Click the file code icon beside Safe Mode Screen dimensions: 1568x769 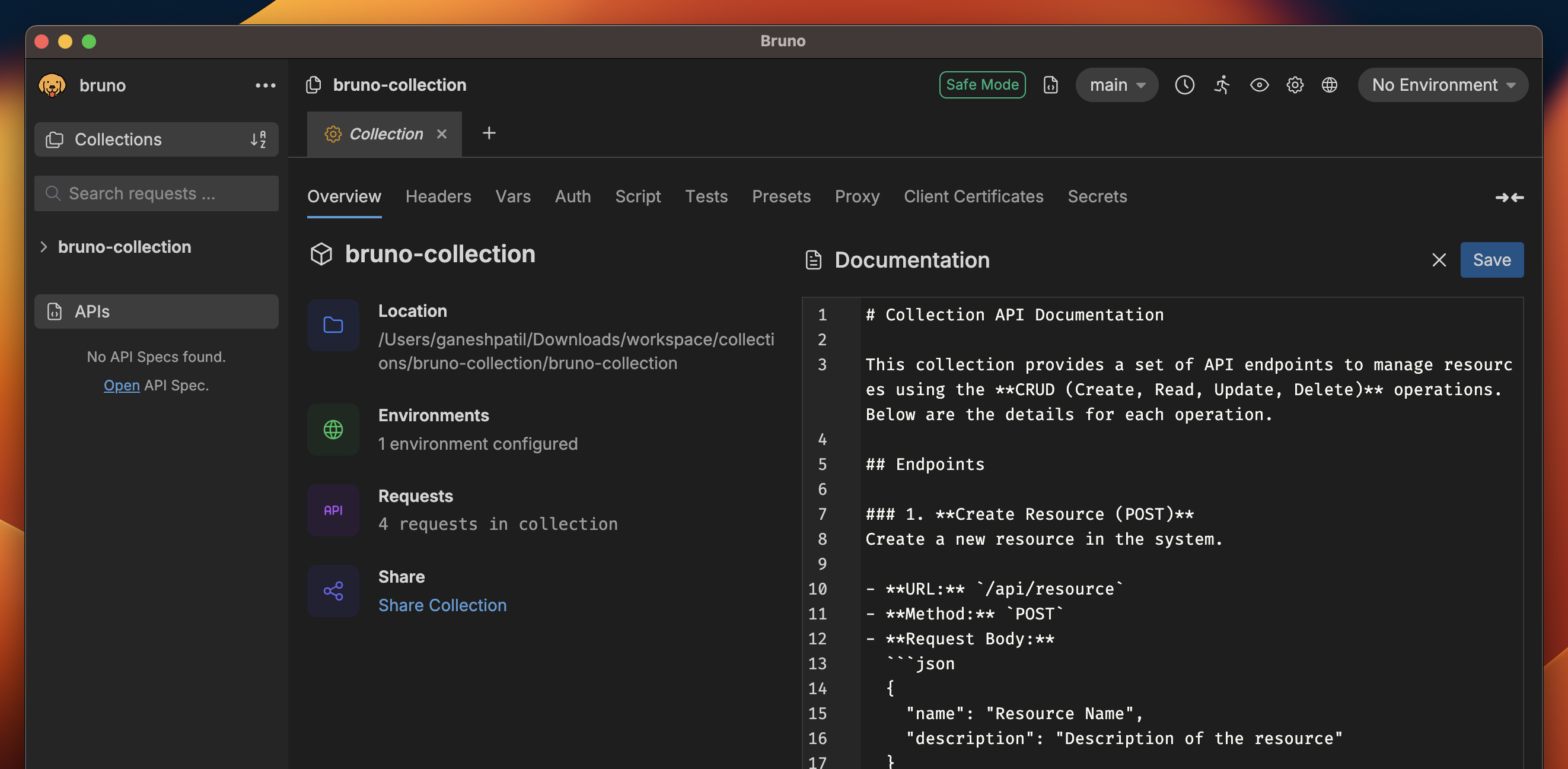(x=1051, y=85)
